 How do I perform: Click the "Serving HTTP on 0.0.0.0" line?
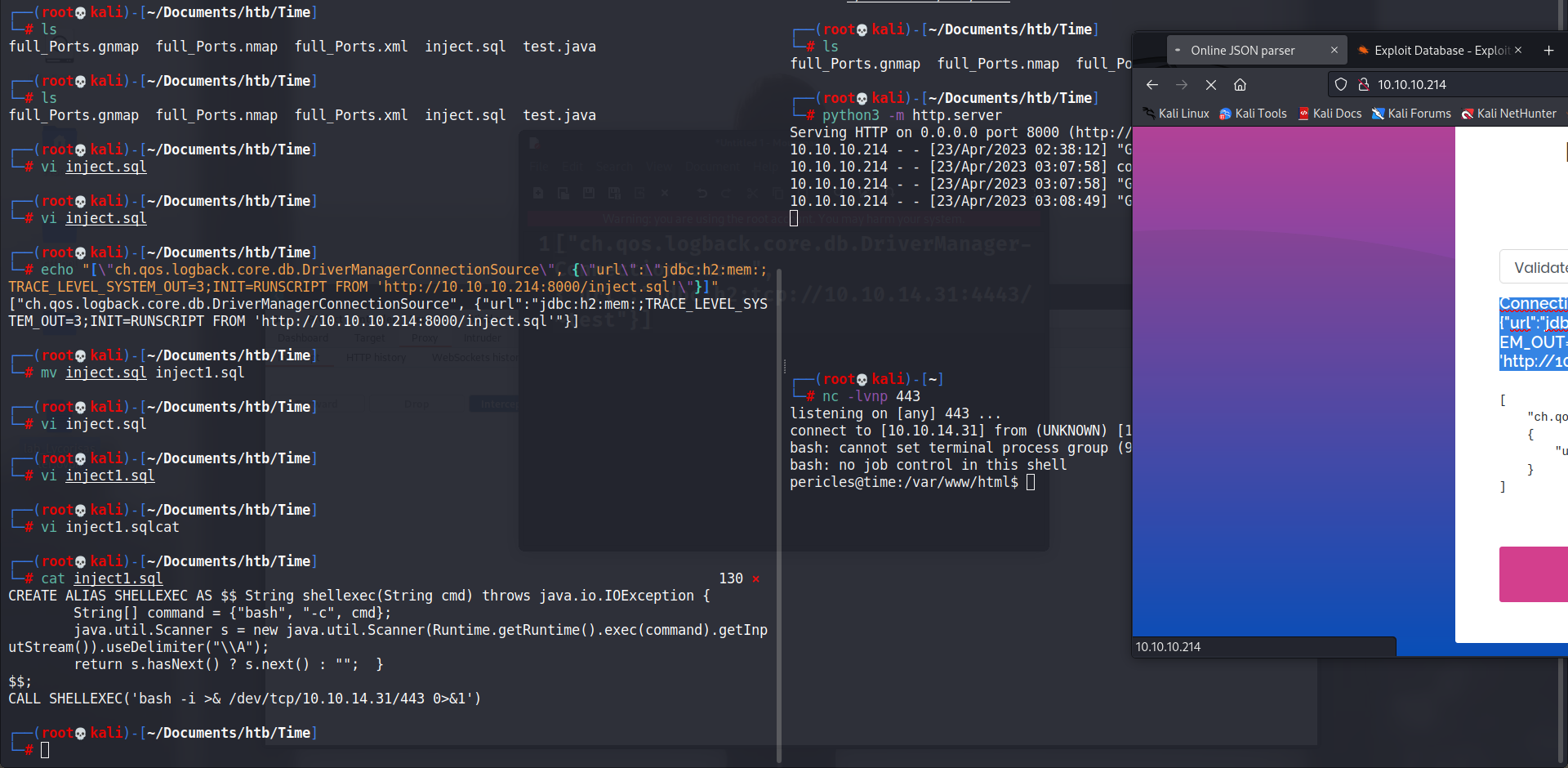(x=960, y=132)
